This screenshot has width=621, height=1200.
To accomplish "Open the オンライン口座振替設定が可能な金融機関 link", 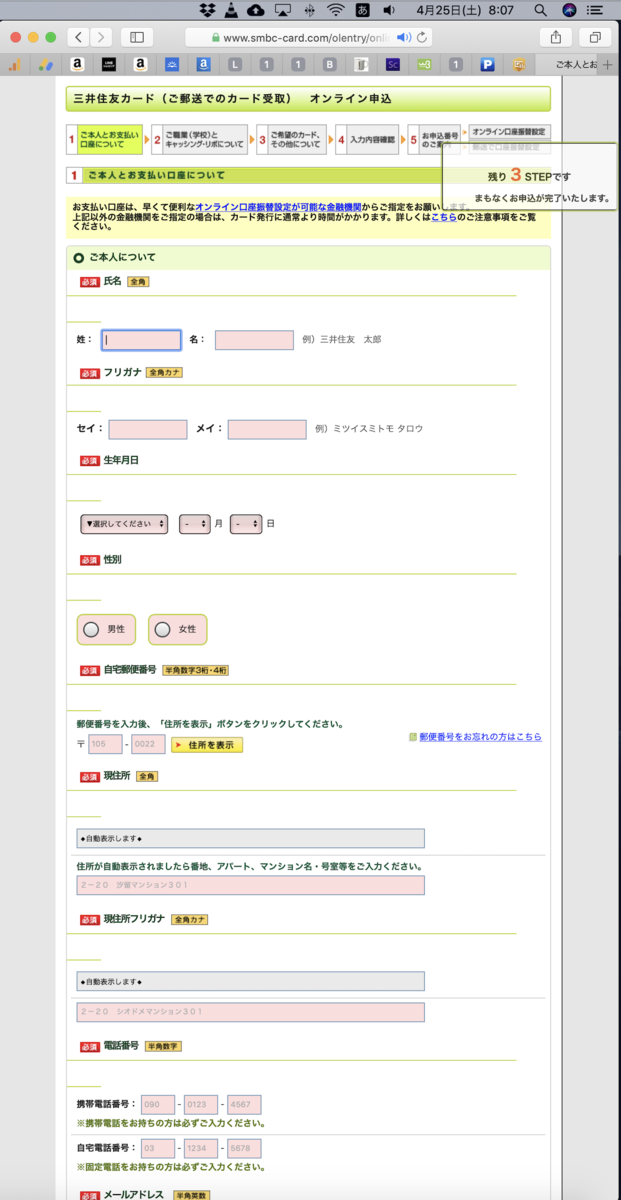I will [x=278, y=207].
